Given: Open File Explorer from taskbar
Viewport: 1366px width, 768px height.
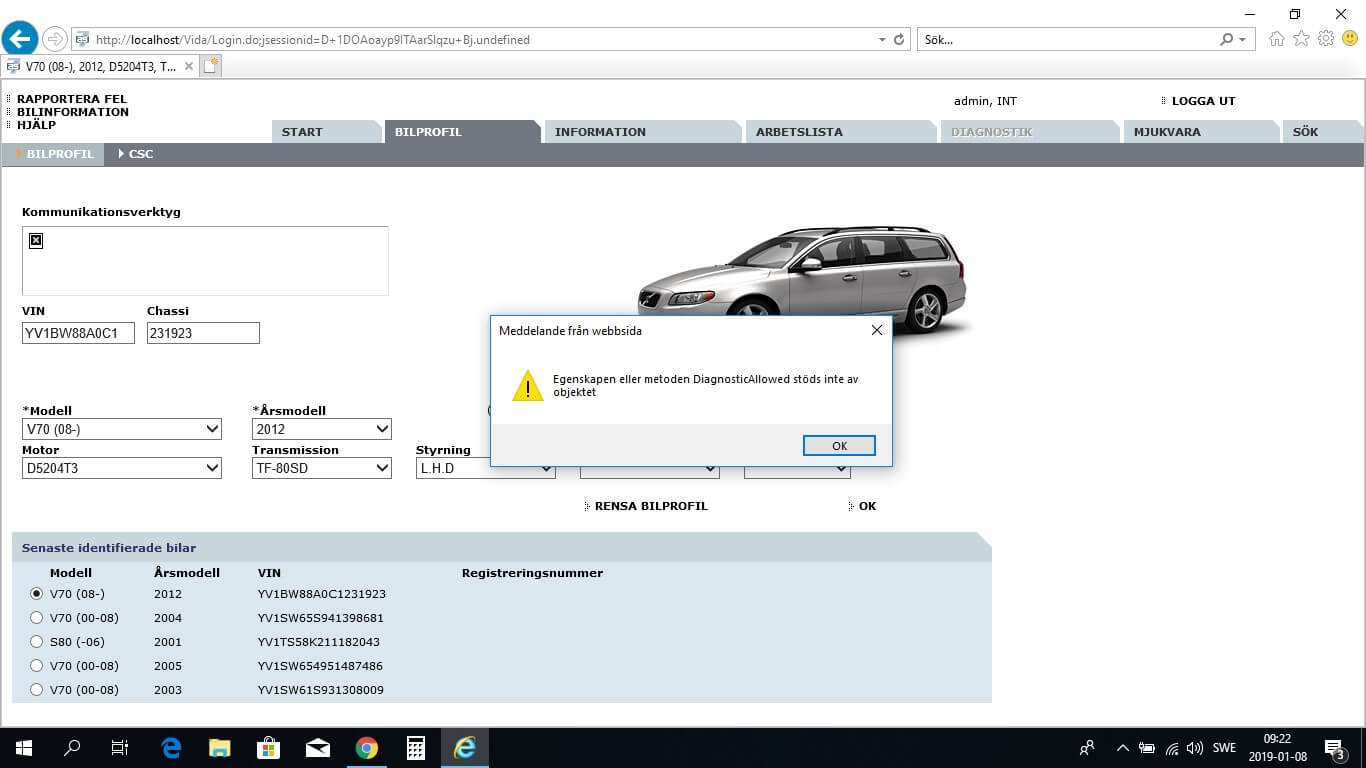Looking at the screenshot, I should pyautogui.click(x=220, y=748).
